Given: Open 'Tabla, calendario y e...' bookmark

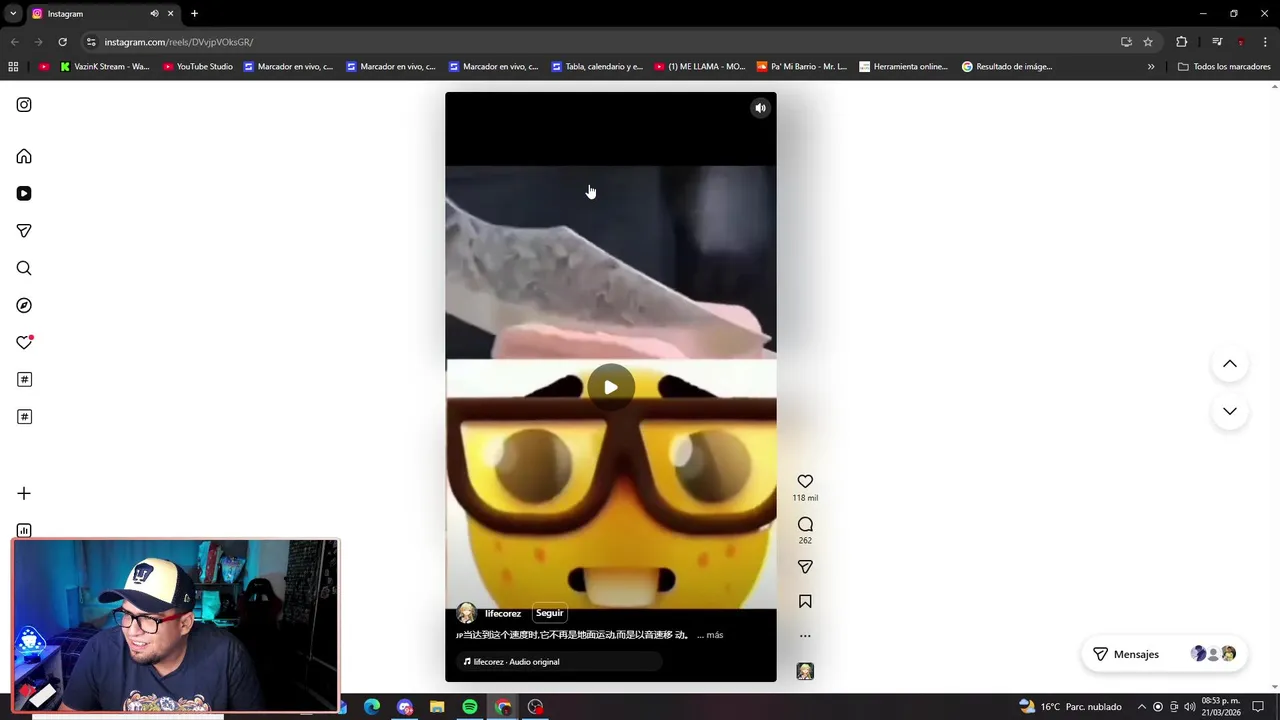Looking at the screenshot, I should [x=597, y=67].
